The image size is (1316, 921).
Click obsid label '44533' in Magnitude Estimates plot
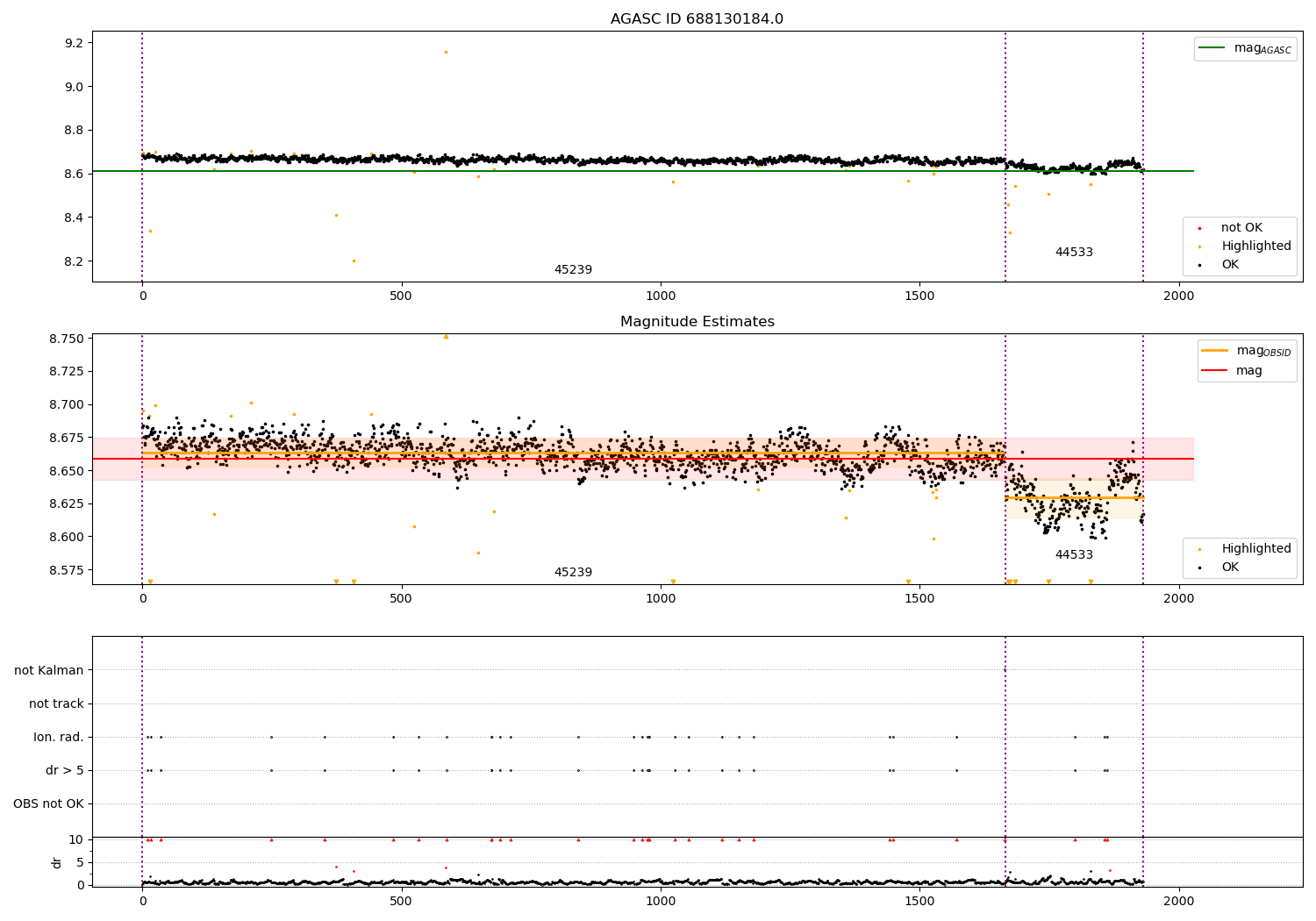[x=1074, y=555]
